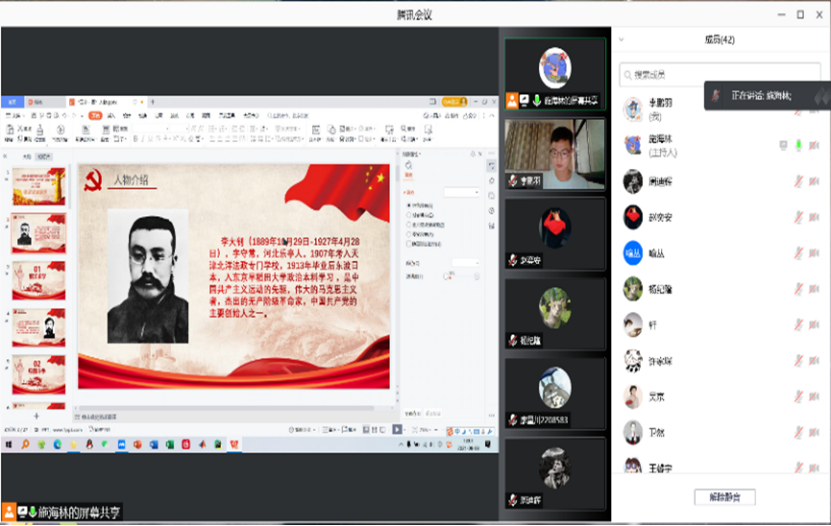Open the fill dropdown in the properties pane
The height and width of the screenshot is (526, 831).
pos(461,191)
